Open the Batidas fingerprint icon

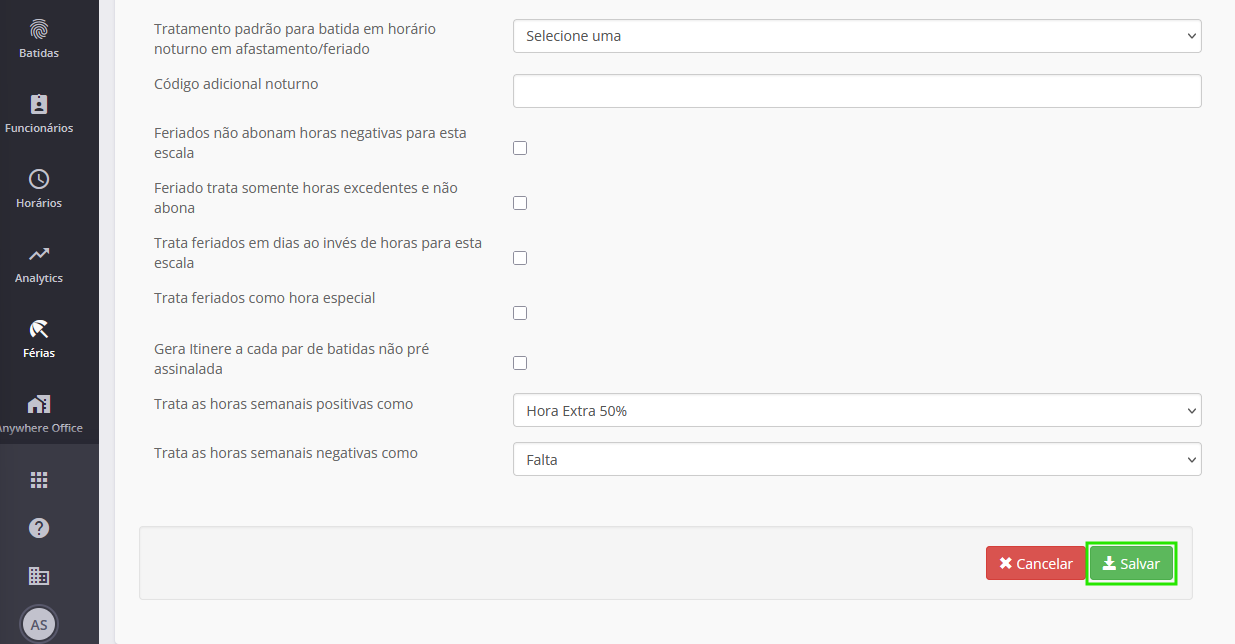(39, 29)
